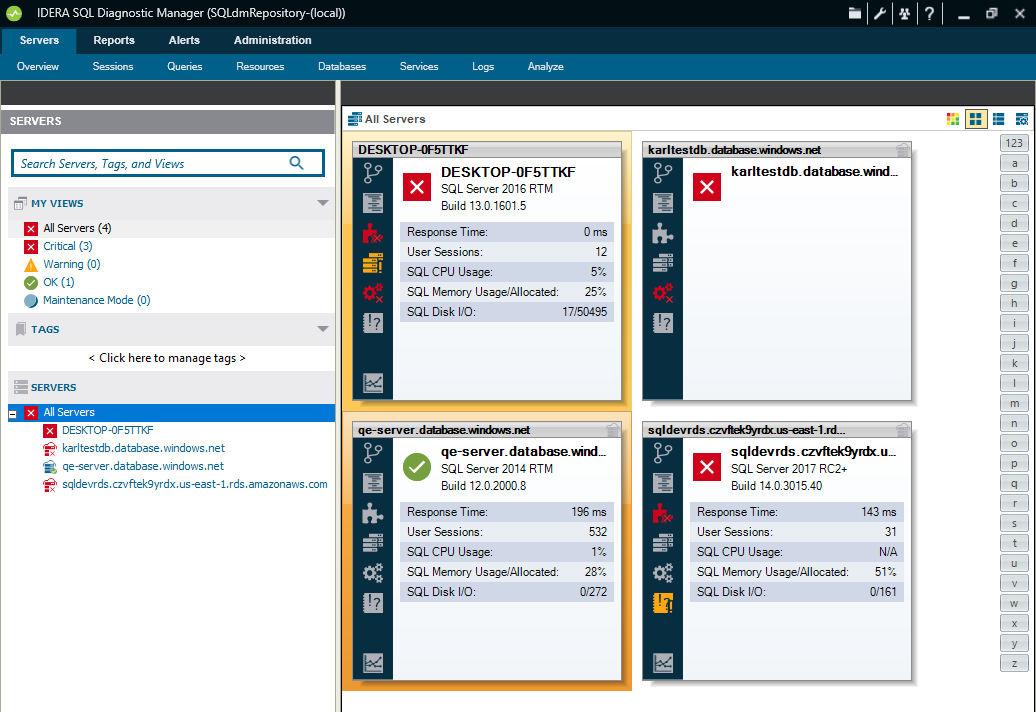Image resolution: width=1036 pixels, height=712 pixels.
Task: Select DESKTOP-0F5TTKF in servers tree
Action: click(x=108, y=430)
